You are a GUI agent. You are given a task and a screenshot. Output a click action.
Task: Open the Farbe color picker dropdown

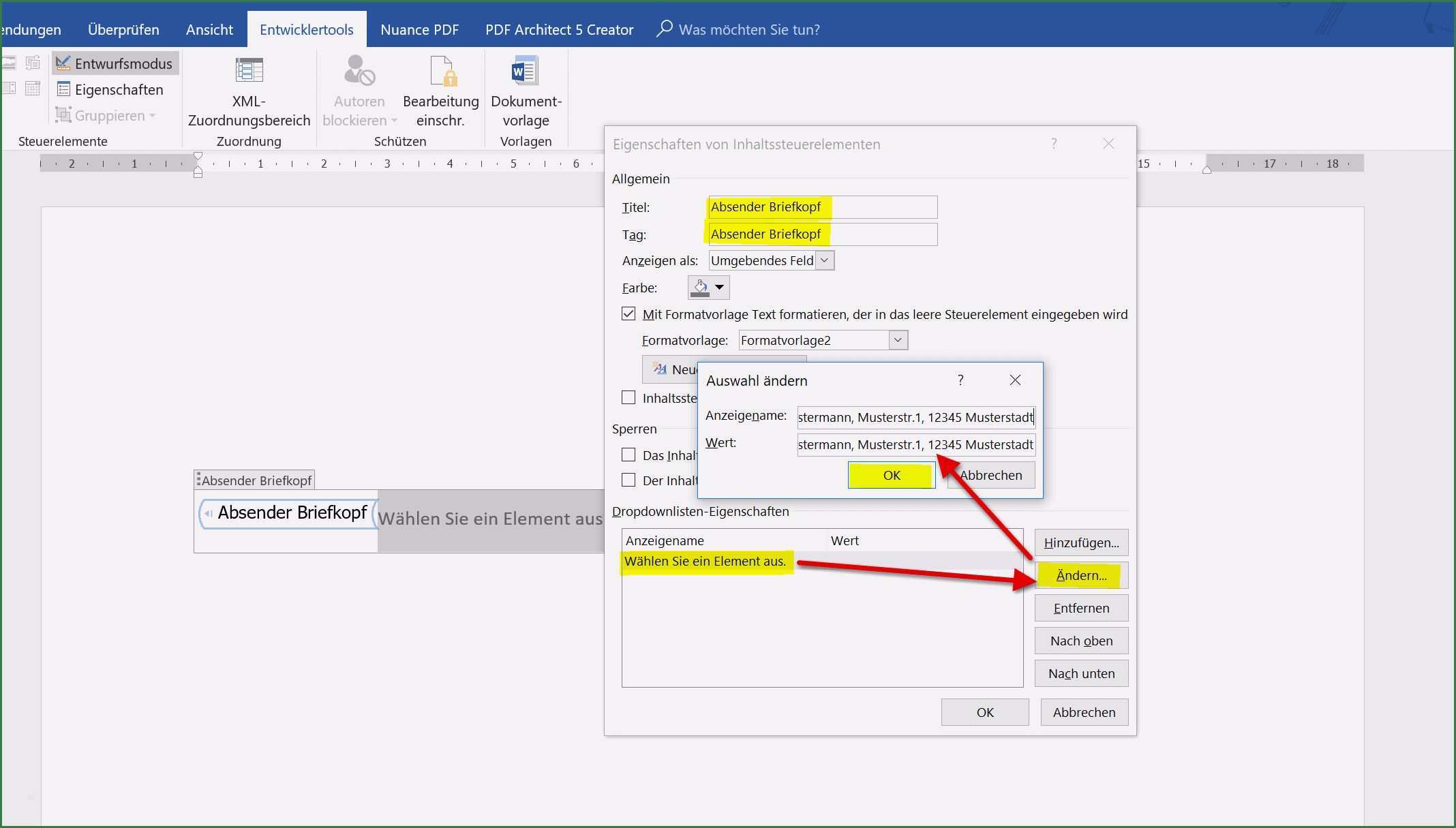click(x=719, y=288)
